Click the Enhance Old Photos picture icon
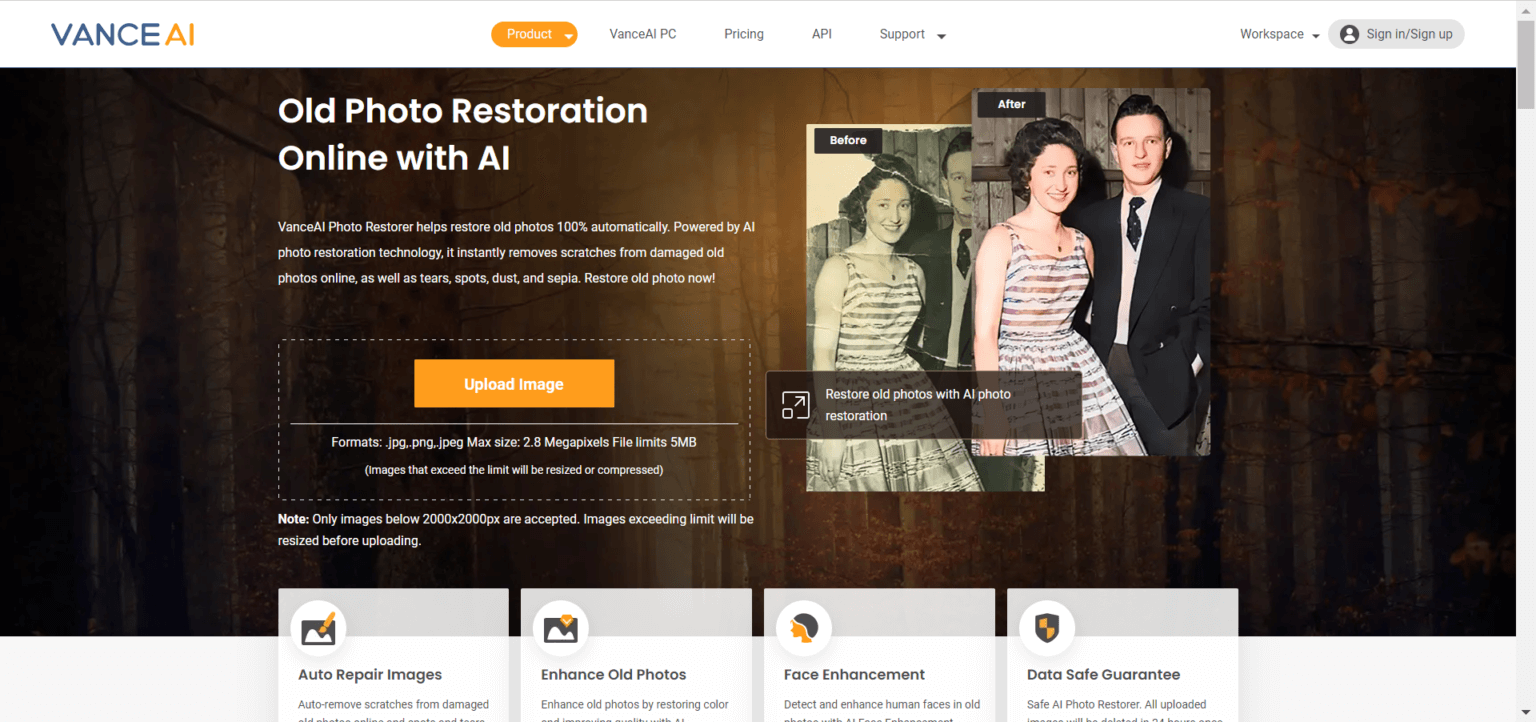Screen dimensions: 1536x722 [x=561, y=628]
